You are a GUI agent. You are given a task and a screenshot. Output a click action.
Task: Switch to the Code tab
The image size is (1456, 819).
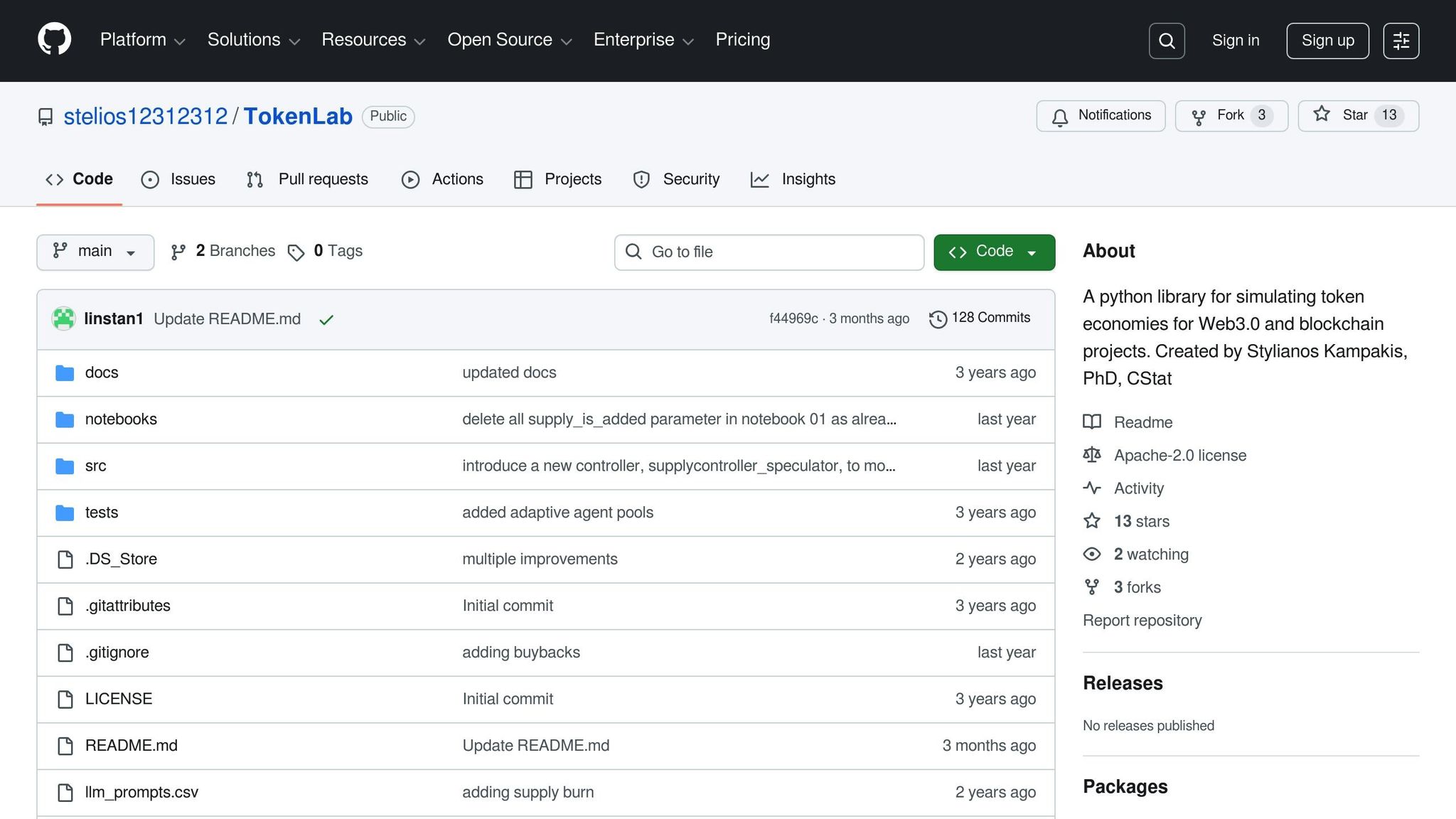click(x=79, y=179)
